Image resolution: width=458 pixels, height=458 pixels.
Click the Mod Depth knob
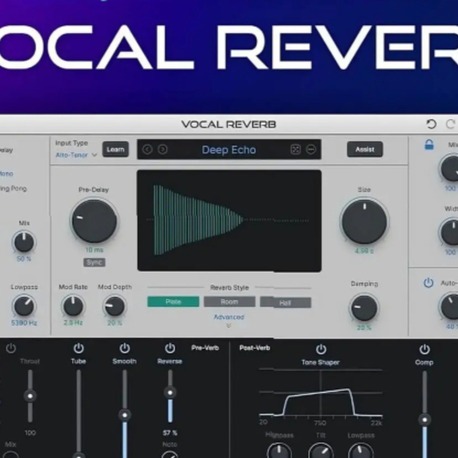pos(114,306)
